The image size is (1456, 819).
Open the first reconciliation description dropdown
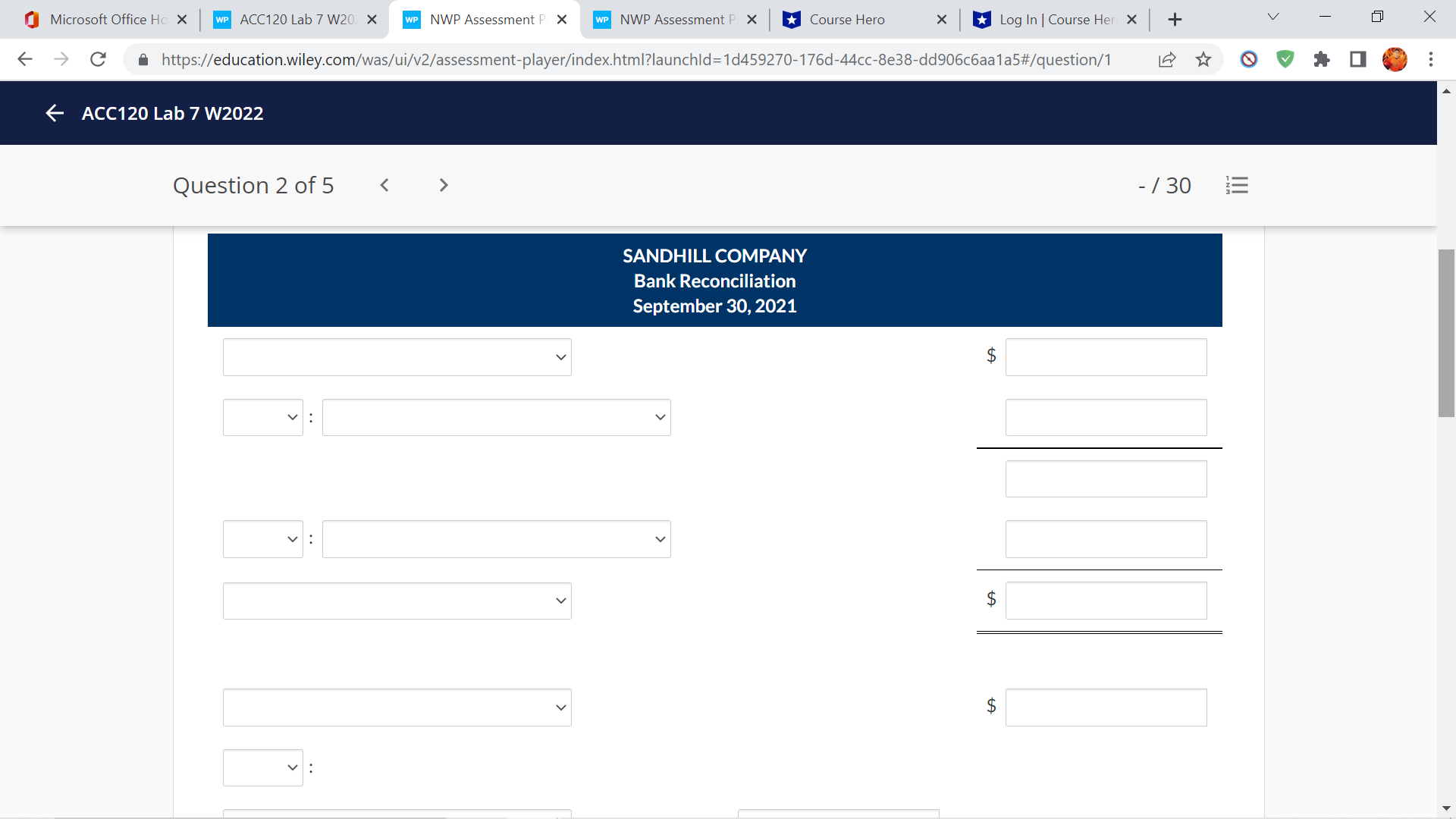(397, 356)
